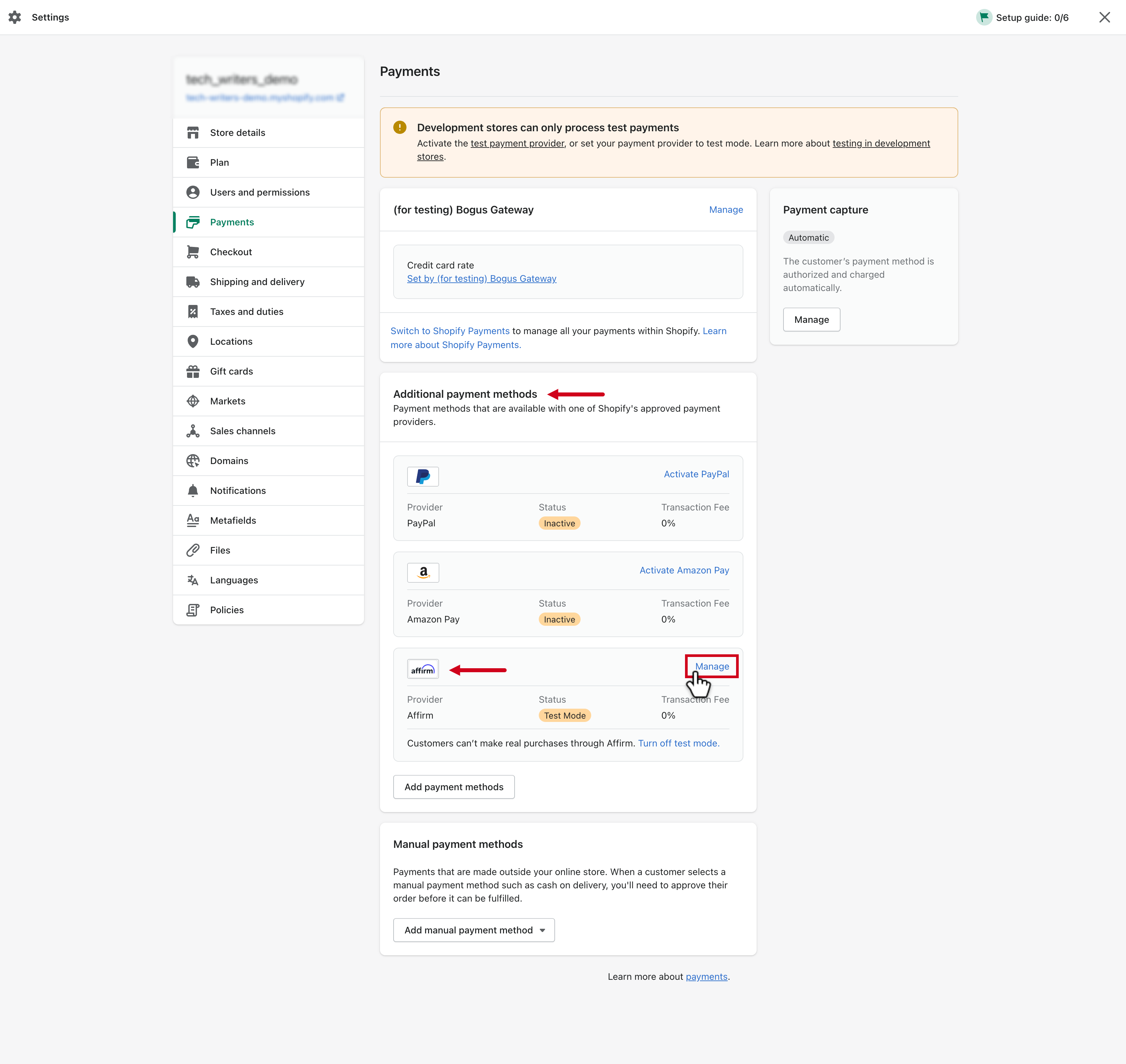
Task: Go to the Markets settings page
Action: coord(227,401)
